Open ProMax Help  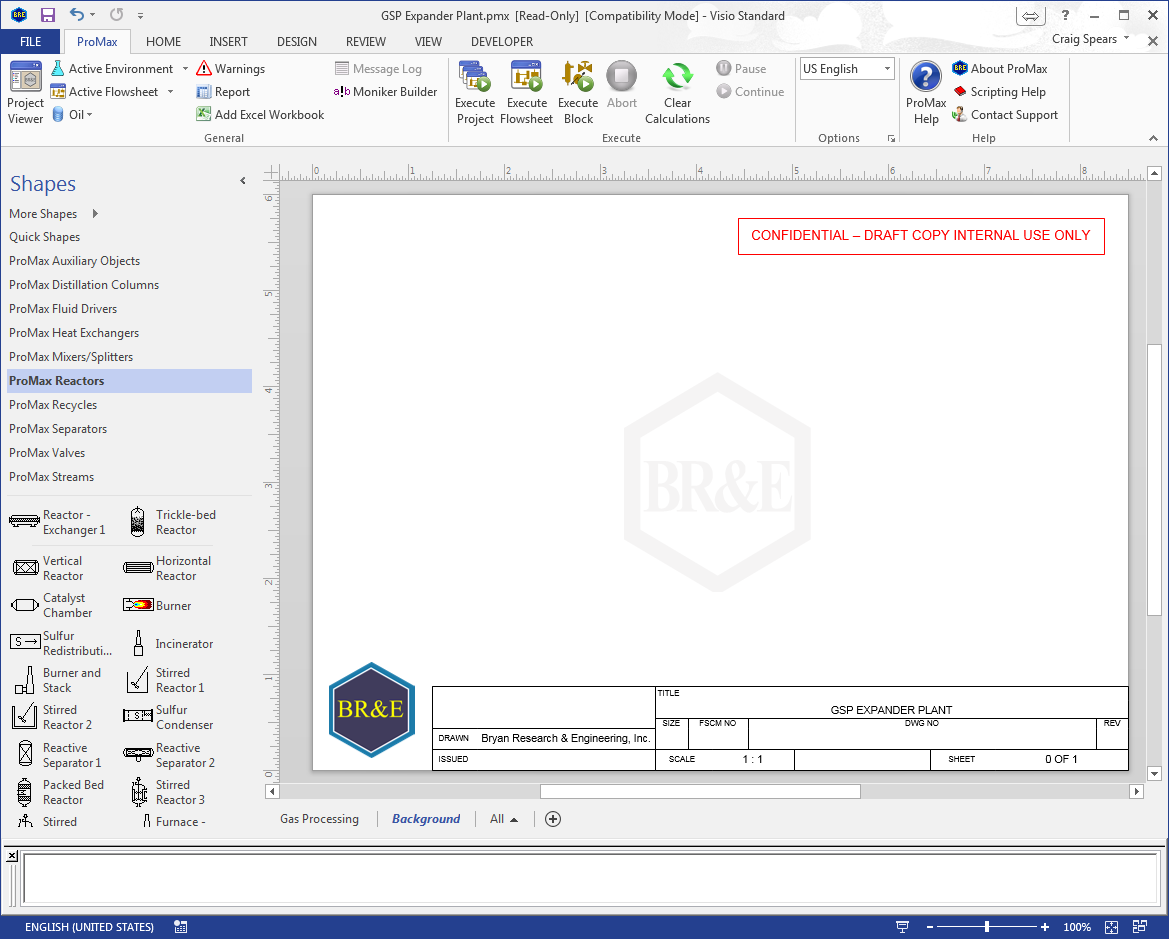(925, 92)
